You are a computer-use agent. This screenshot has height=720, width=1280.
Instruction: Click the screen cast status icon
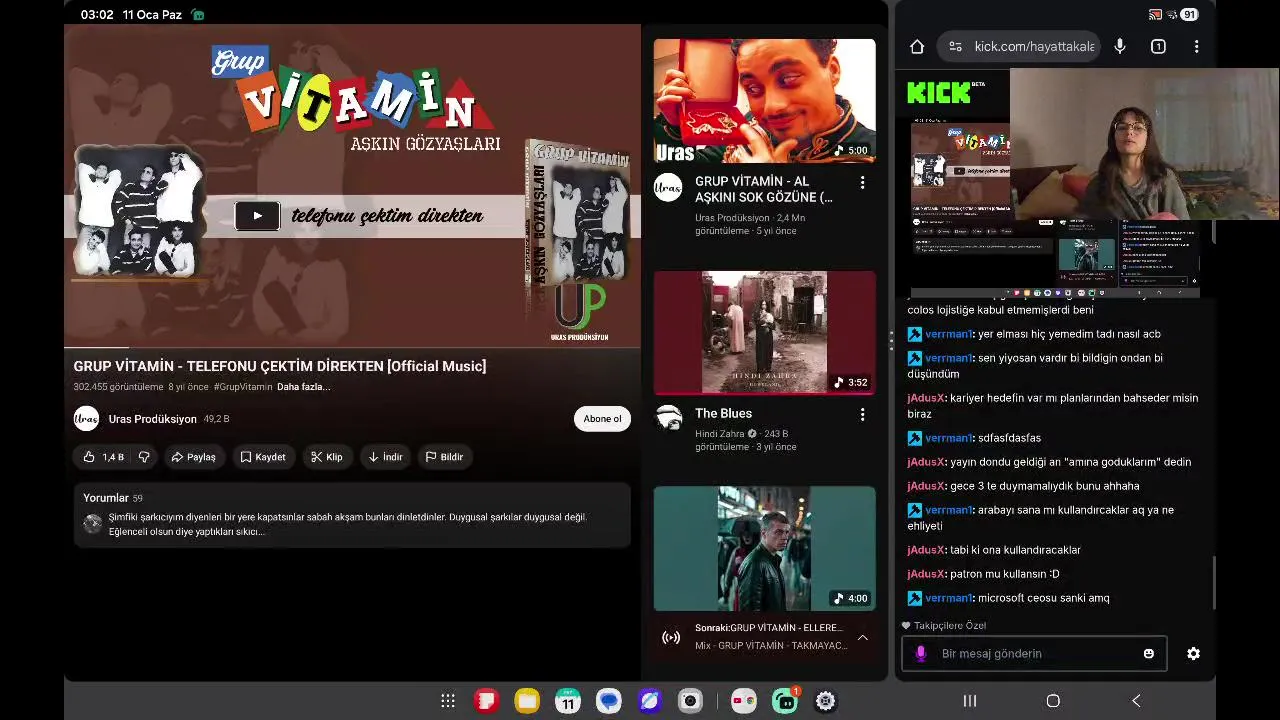pos(1155,15)
